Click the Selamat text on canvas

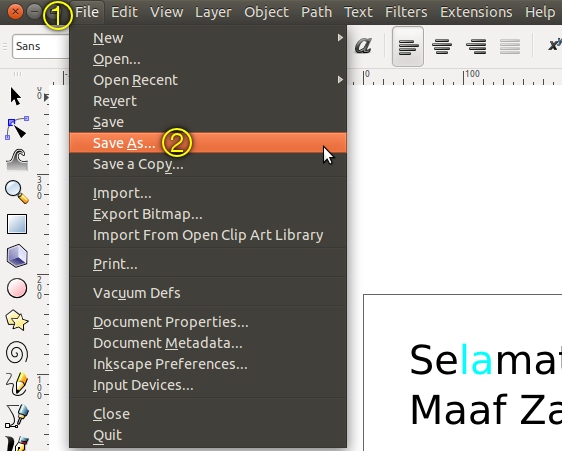(486, 360)
